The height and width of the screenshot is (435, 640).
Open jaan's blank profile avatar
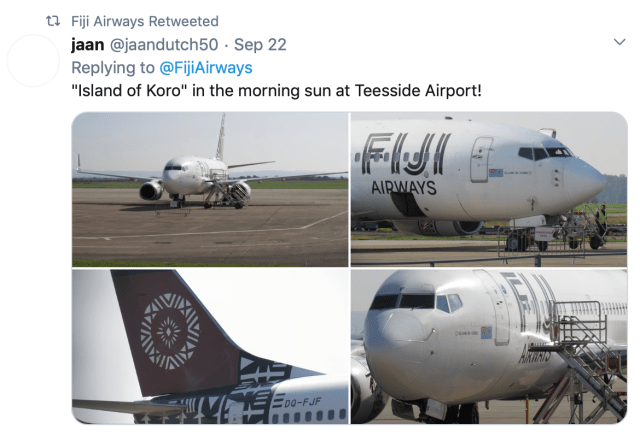33,60
